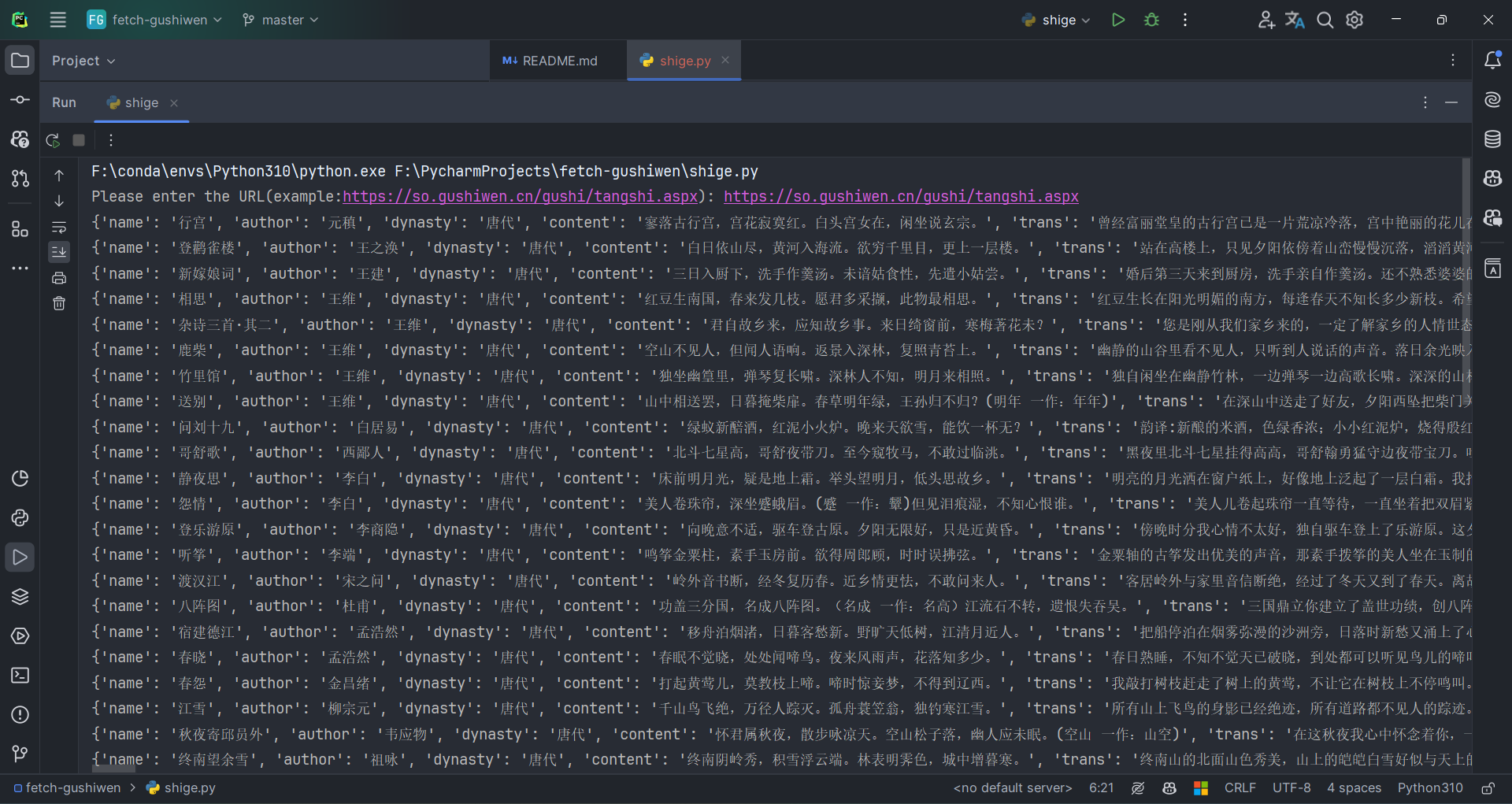Open the shige run configuration dropdown

coord(1056,20)
